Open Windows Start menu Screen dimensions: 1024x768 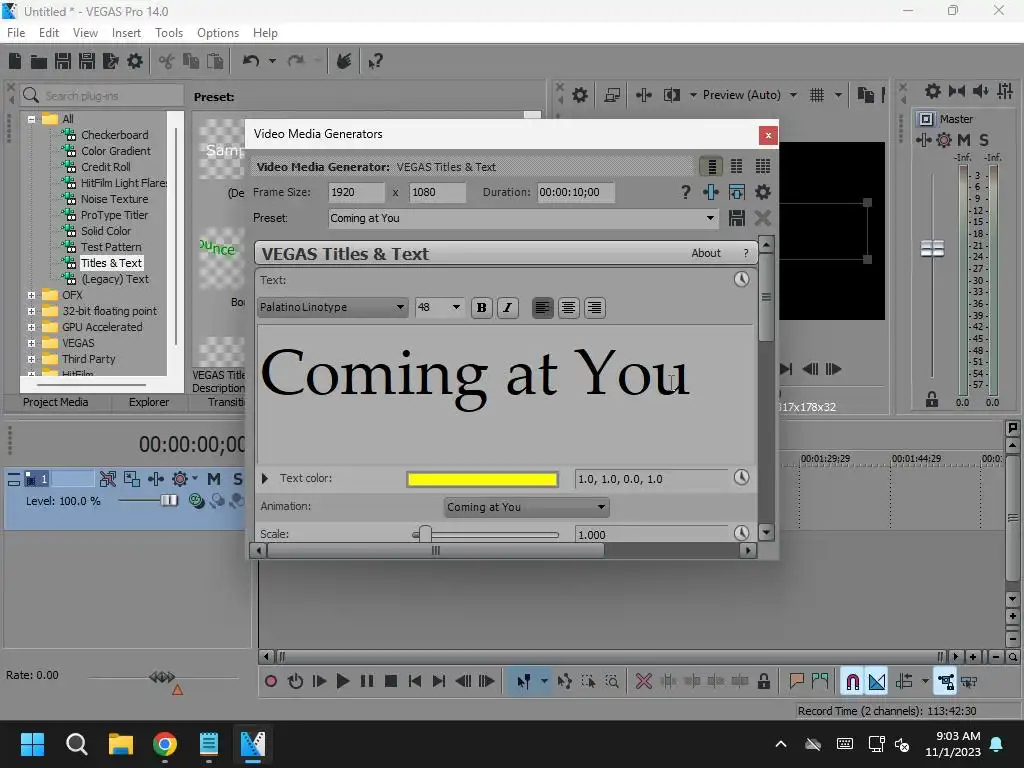(x=32, y=744)
